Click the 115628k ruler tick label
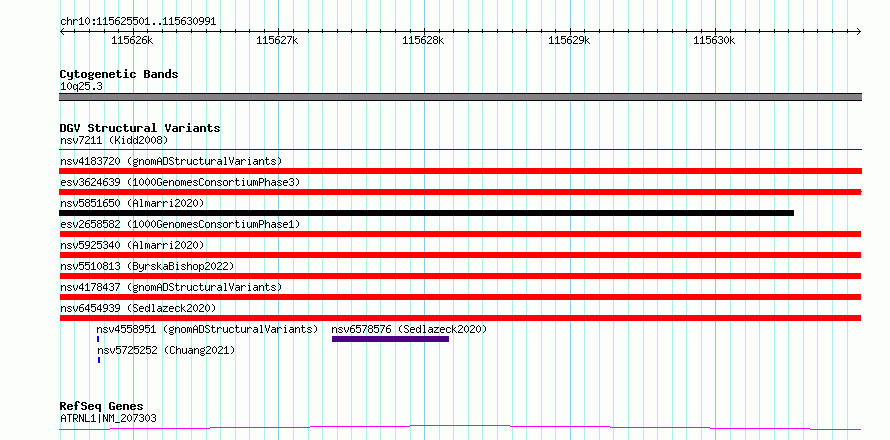Image resolution: width=890 pixels, height=440 pixels. pyautogui.click(x=423, y=40)
